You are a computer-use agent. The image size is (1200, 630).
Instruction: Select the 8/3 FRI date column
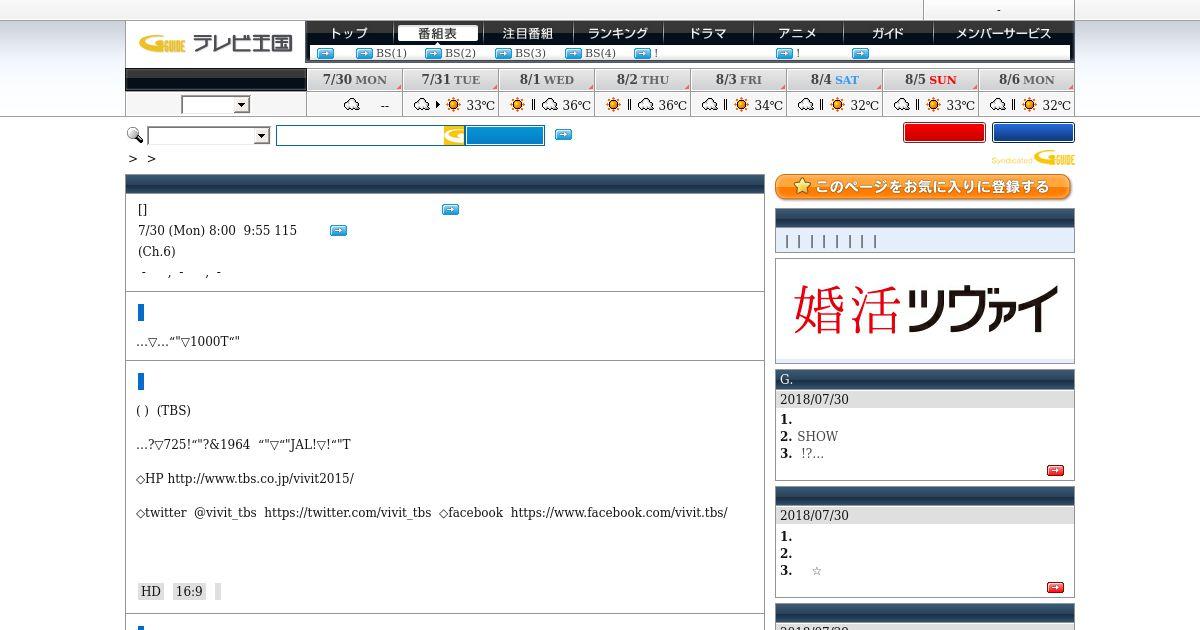[738, 80]
